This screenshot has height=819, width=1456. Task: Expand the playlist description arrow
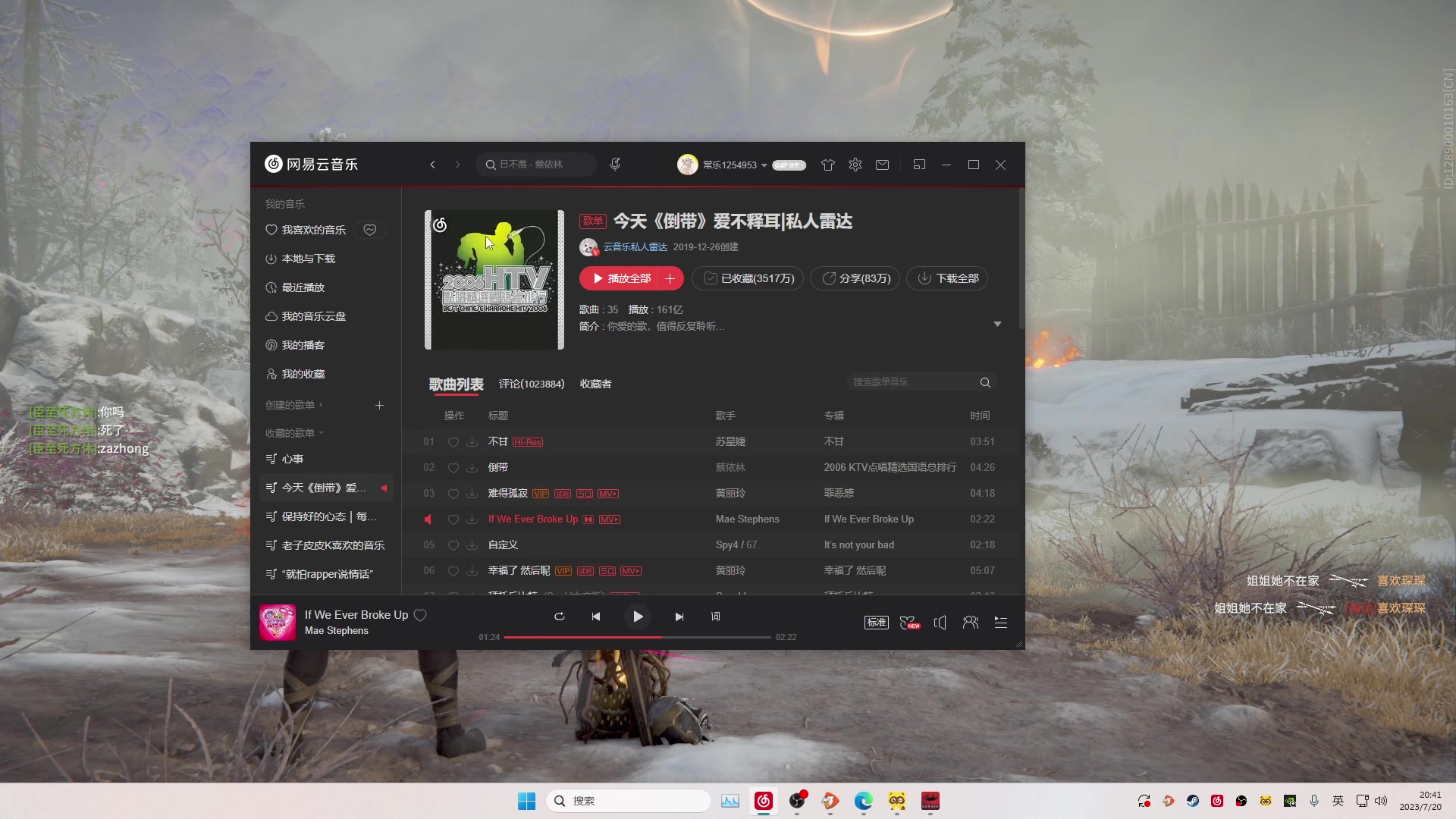pos(997,324)
